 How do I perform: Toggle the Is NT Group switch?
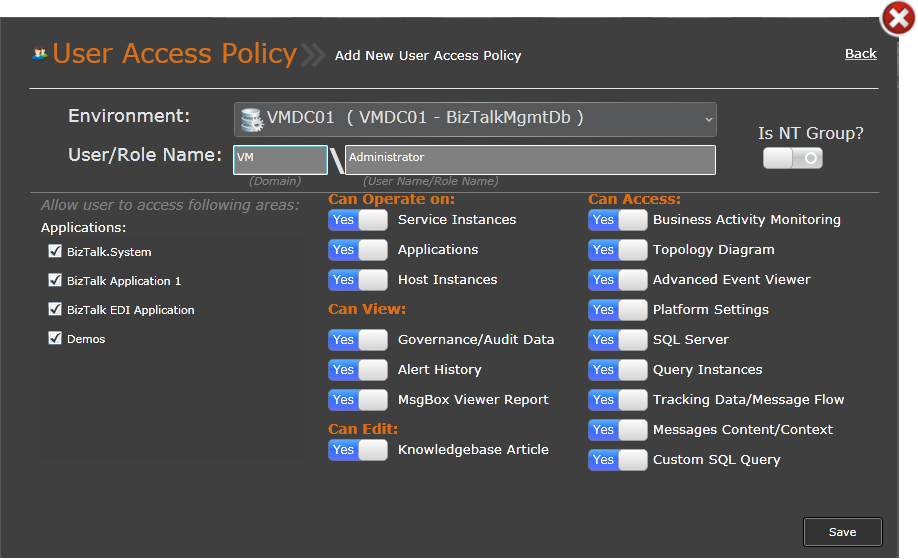click(x=792, y=158)
